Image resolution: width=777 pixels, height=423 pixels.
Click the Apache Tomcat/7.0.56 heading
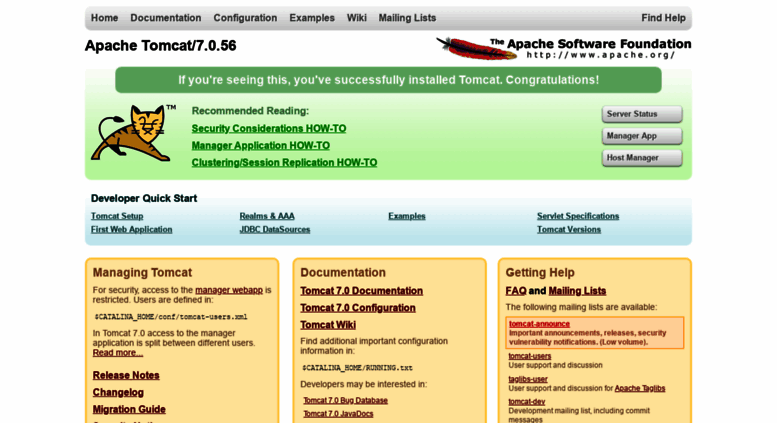pos(161,46)
